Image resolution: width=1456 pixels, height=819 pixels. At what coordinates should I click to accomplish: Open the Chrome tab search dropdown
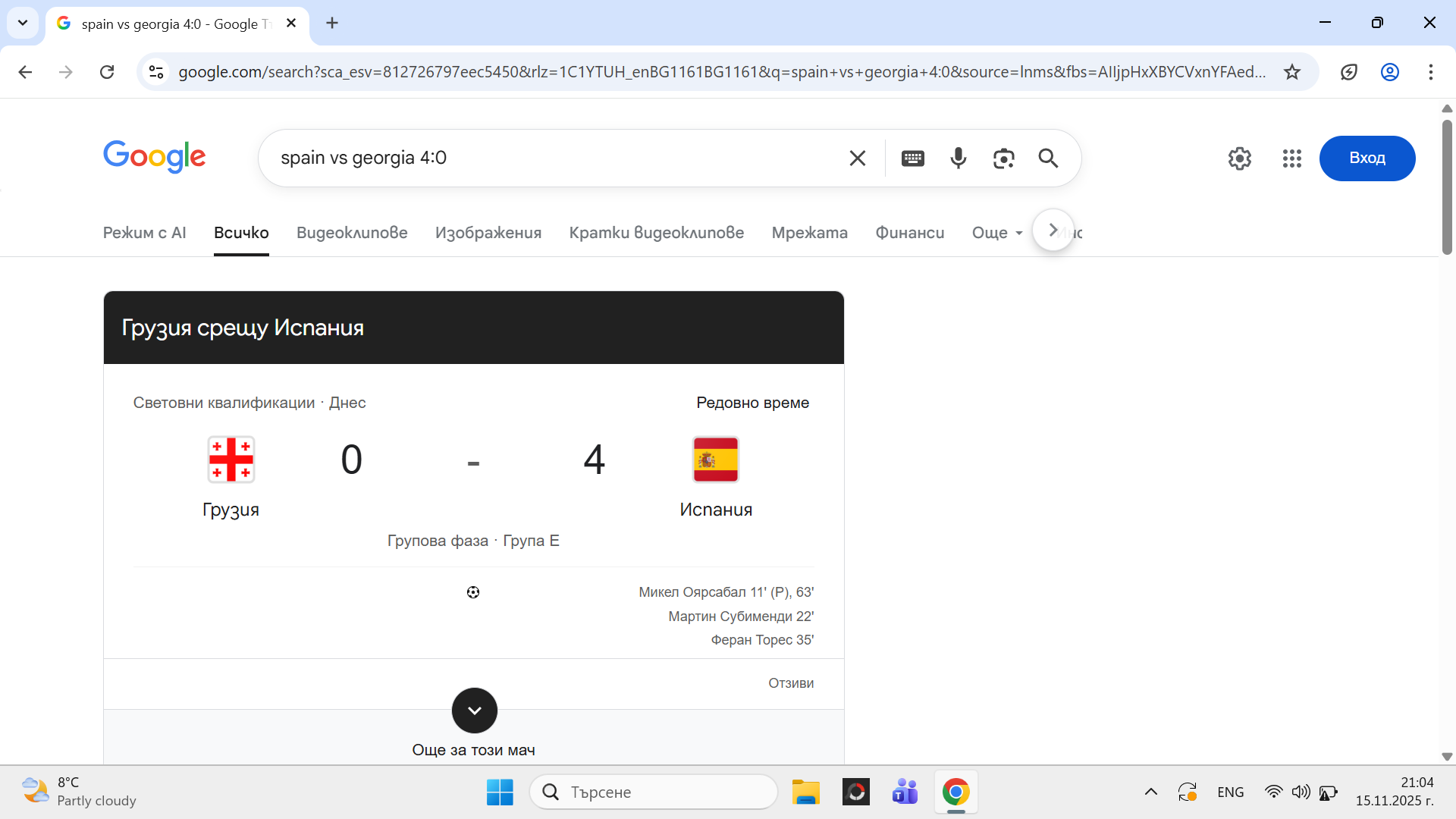pos(23,23)
